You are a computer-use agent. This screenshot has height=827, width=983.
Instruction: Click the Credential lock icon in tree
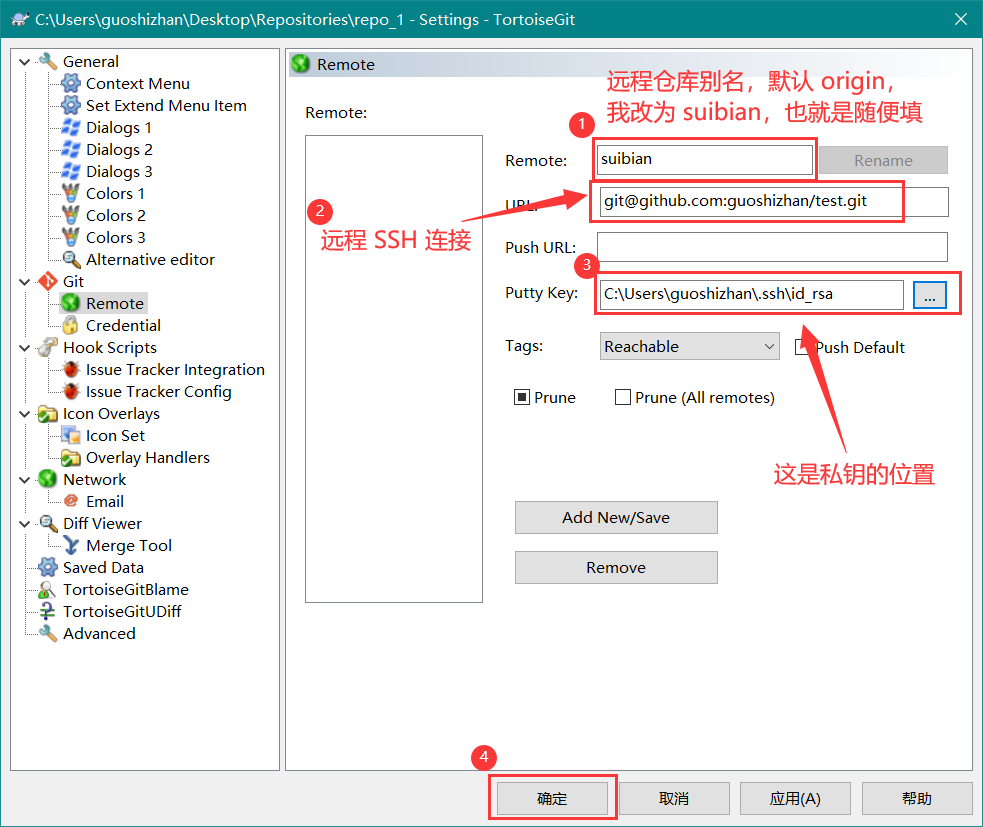(x=70, y=326)
